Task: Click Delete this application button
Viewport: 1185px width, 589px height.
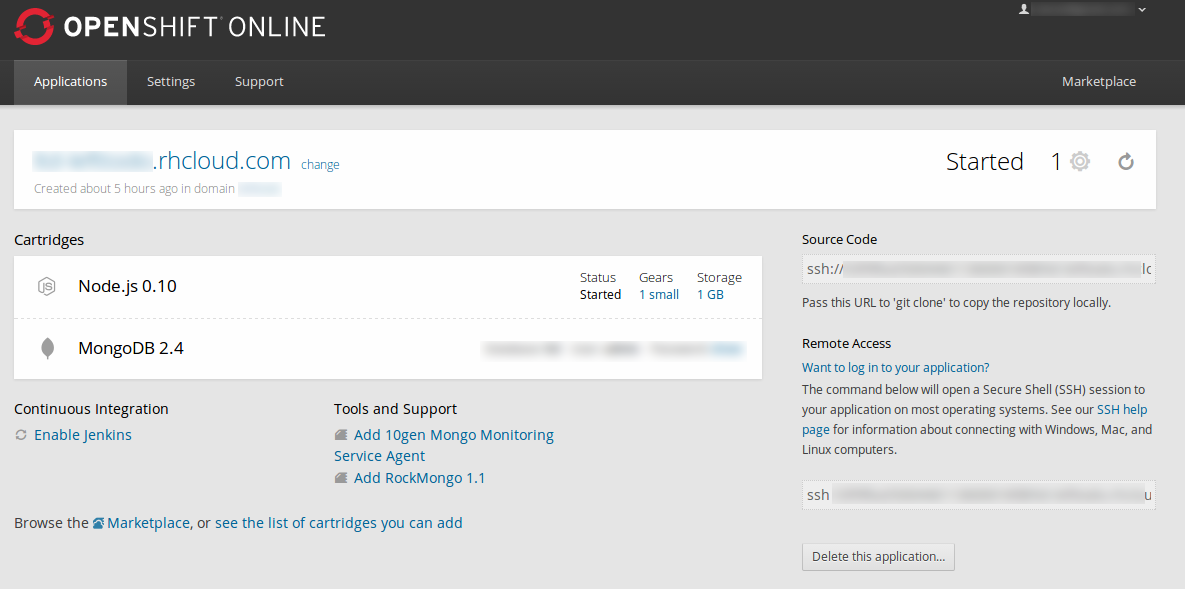Action: (878, 556)
